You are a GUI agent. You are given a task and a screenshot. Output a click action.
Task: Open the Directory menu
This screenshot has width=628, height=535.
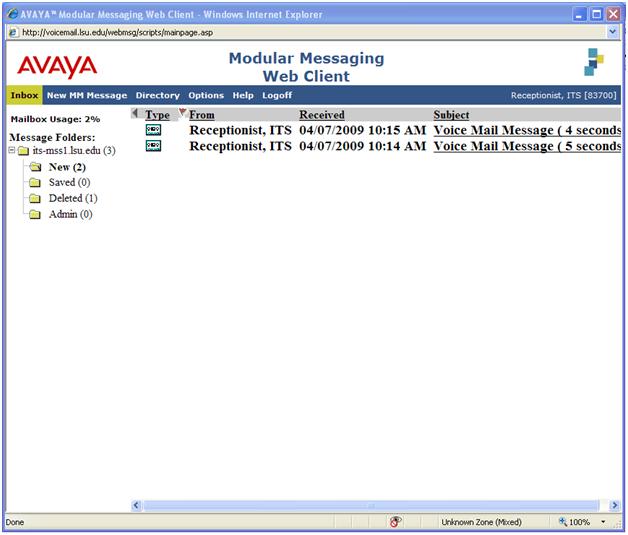tap(157, 95)
